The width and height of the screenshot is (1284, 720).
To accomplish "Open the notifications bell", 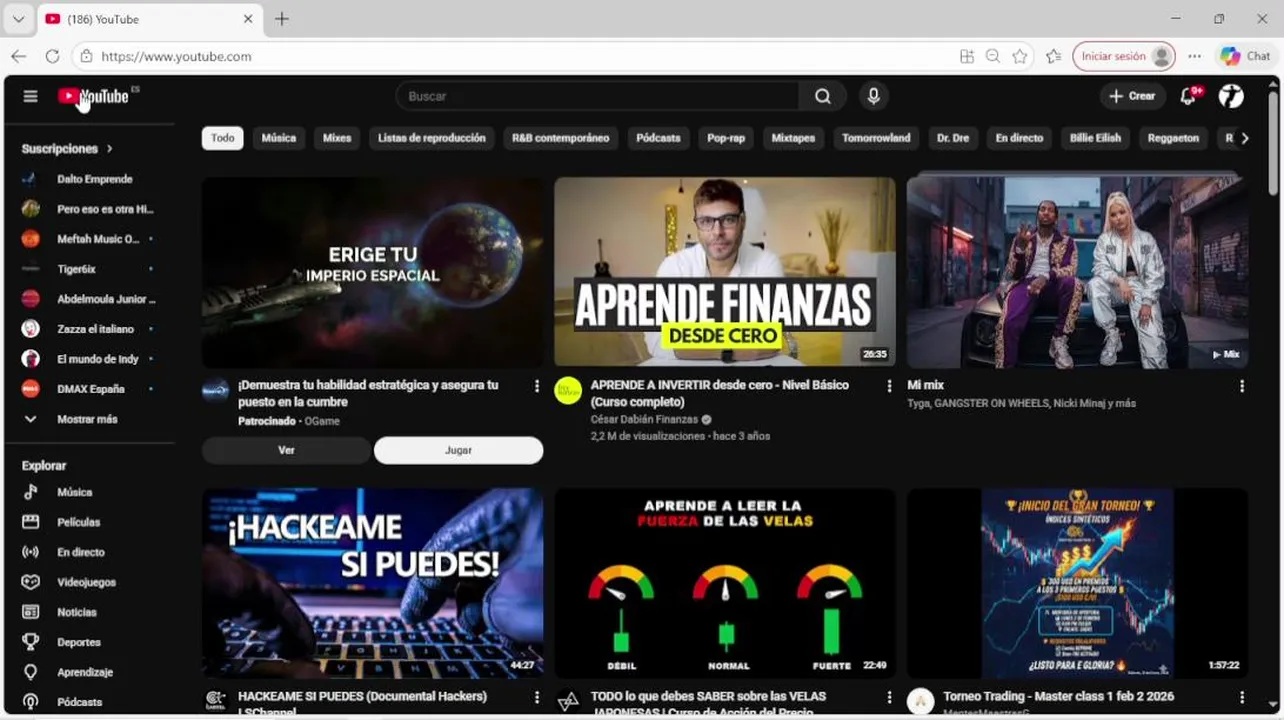I will 1189,96.
